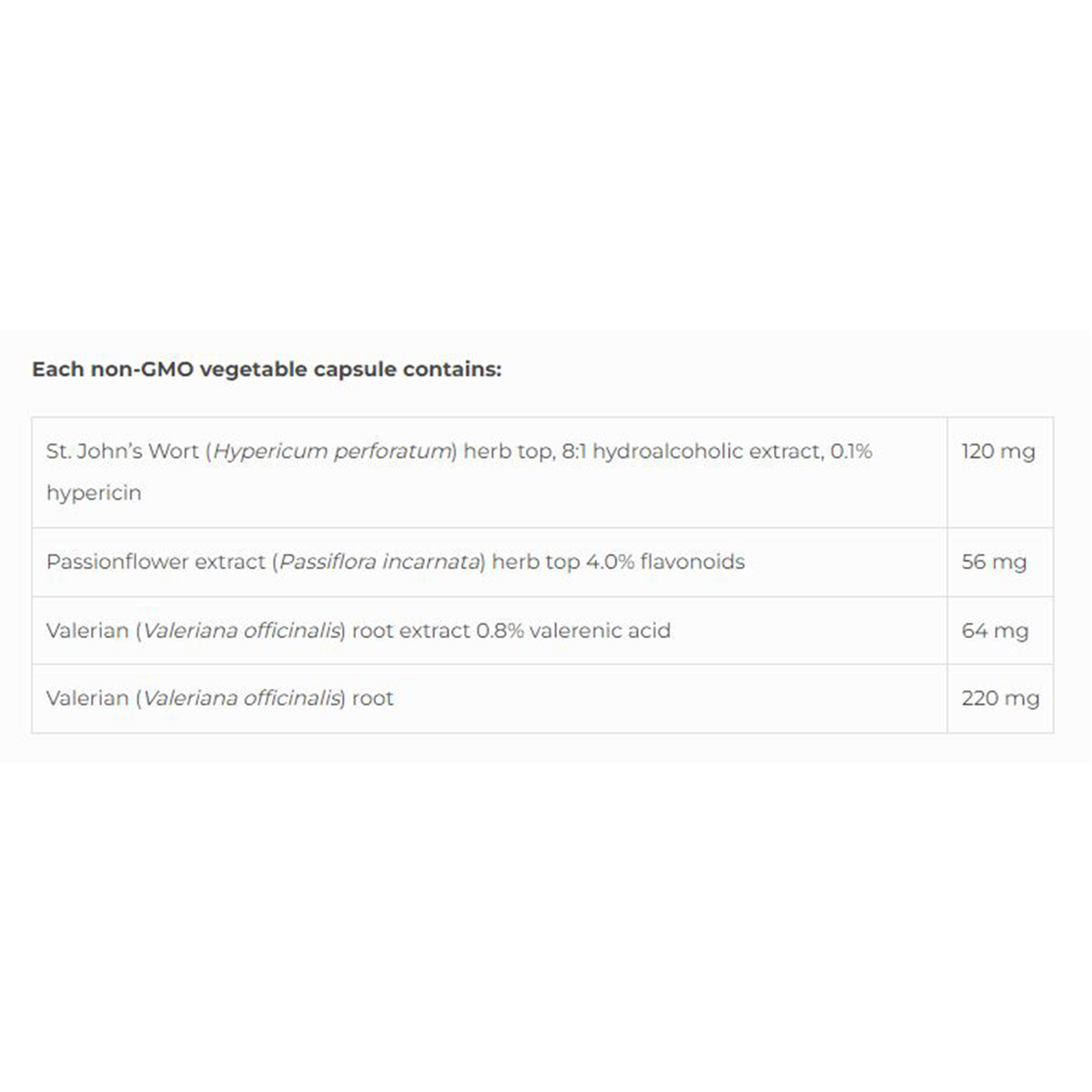Click the "0.1%" value in the first row
The width and height of the screenshot is (1092, 1092).
(x=851, y=451)
